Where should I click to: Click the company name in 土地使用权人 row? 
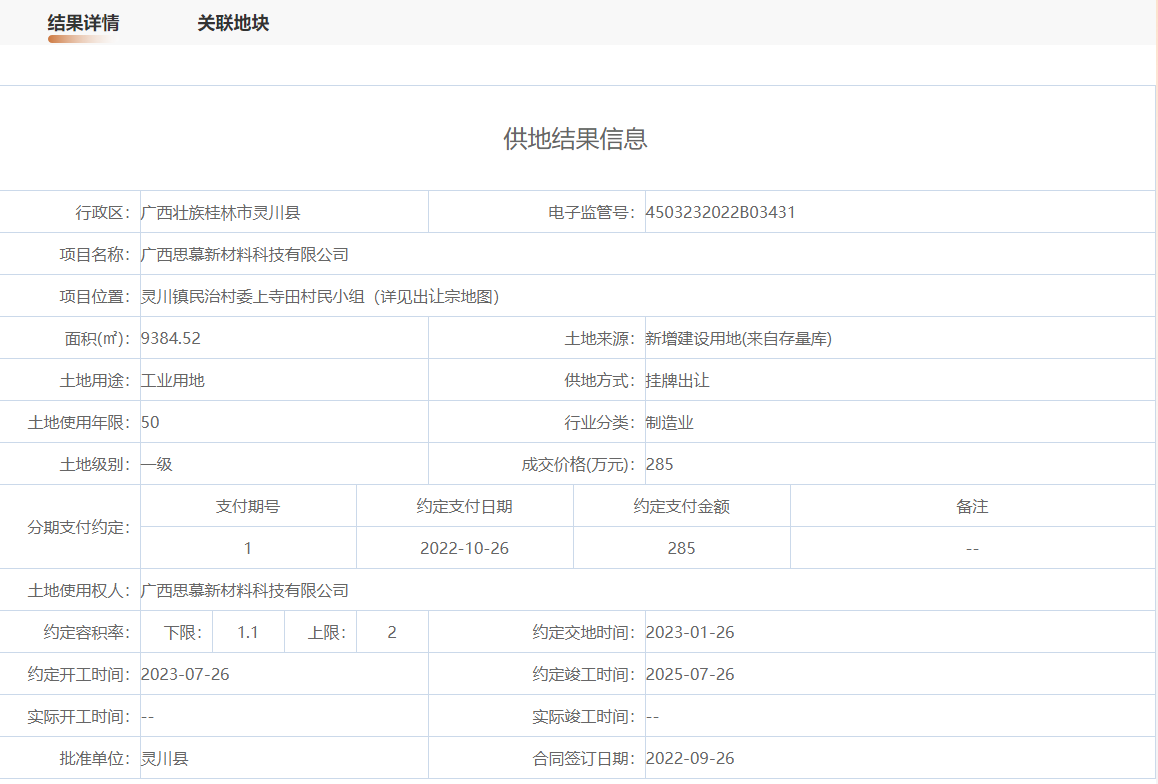tap(245, 590)
